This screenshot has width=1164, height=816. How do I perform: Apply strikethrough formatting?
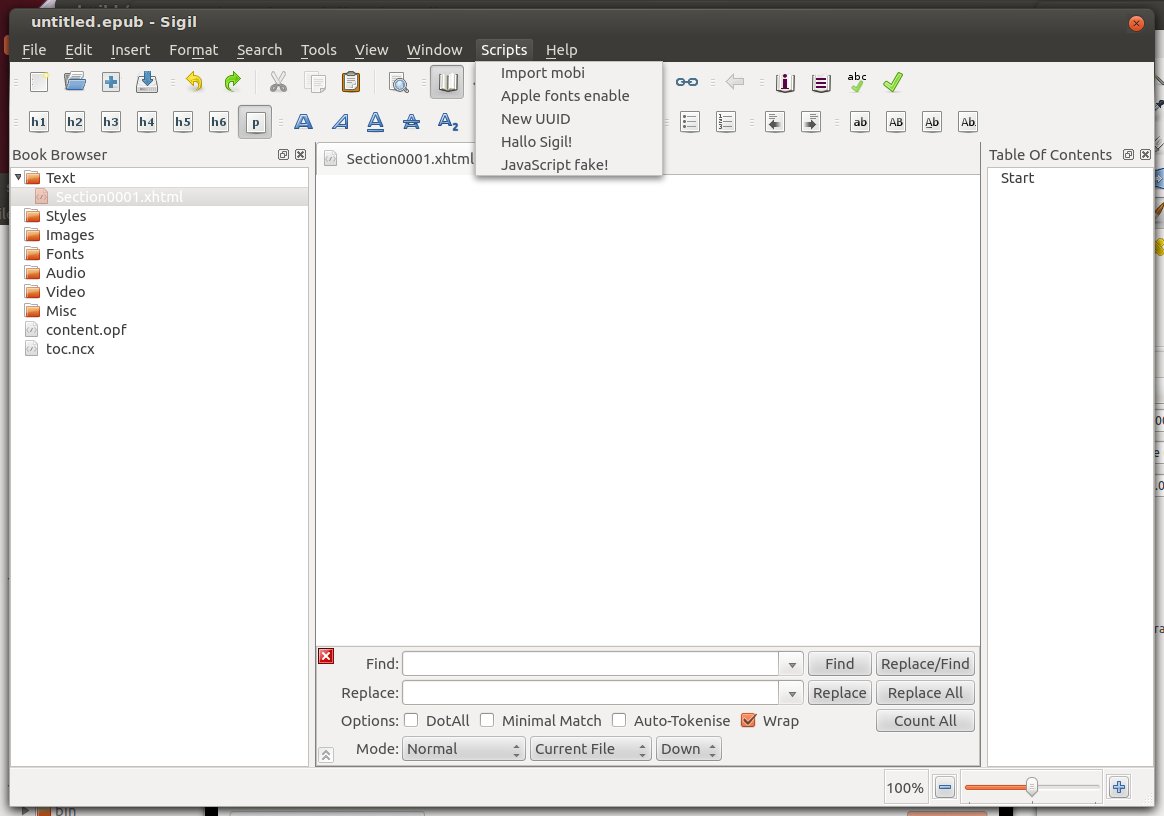tap(411, 122)
